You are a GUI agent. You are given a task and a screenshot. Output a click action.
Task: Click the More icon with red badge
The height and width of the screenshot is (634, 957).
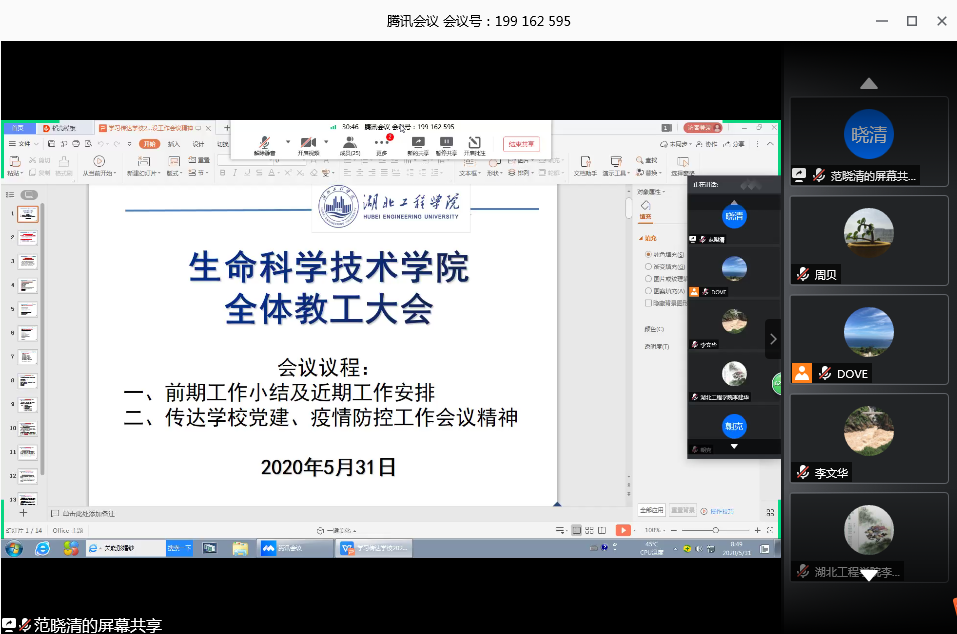tap(381, 143)
